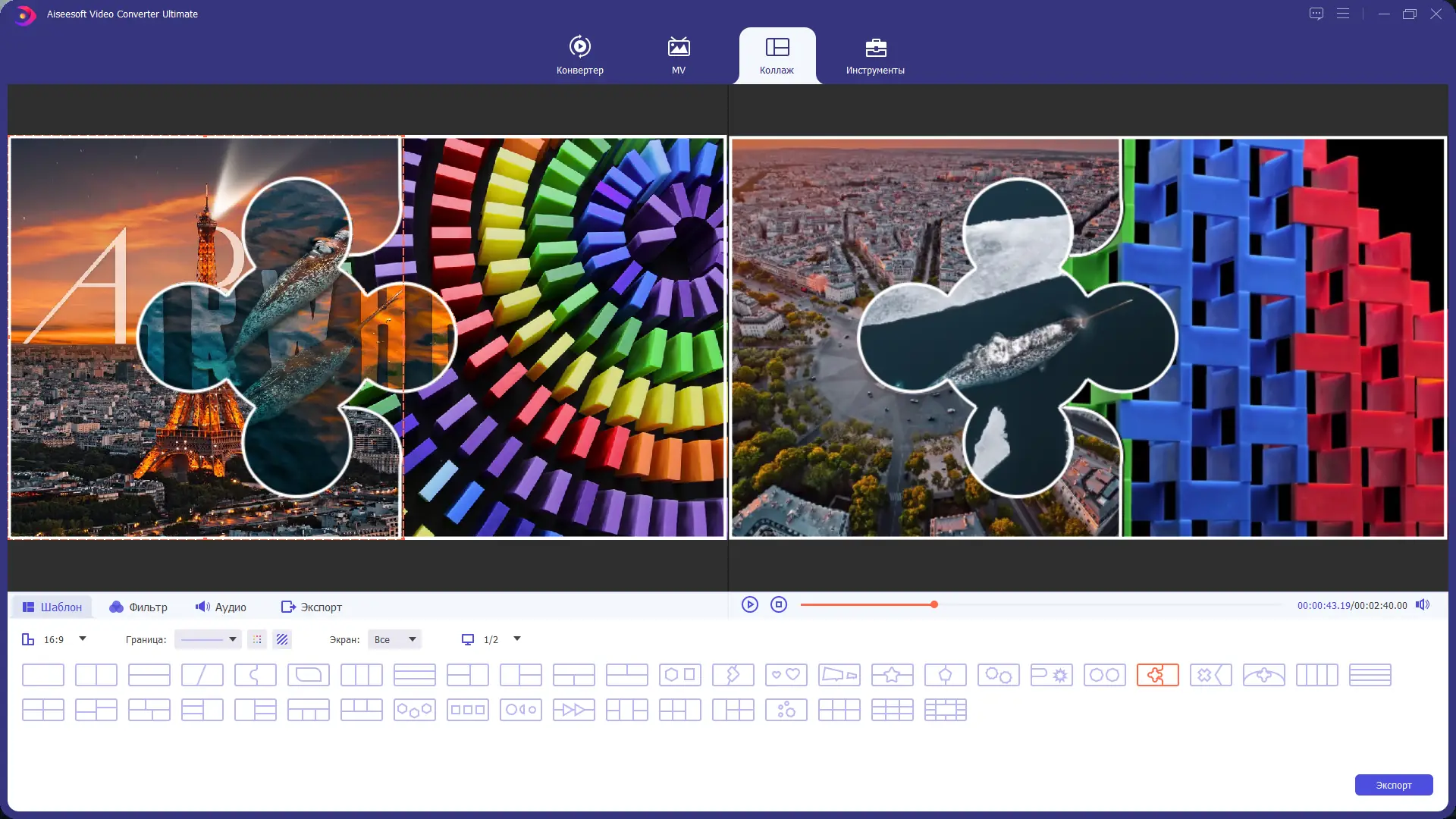Toggle the border color dots option
This screenshot has height=819, width=1456.
point(257,639)
